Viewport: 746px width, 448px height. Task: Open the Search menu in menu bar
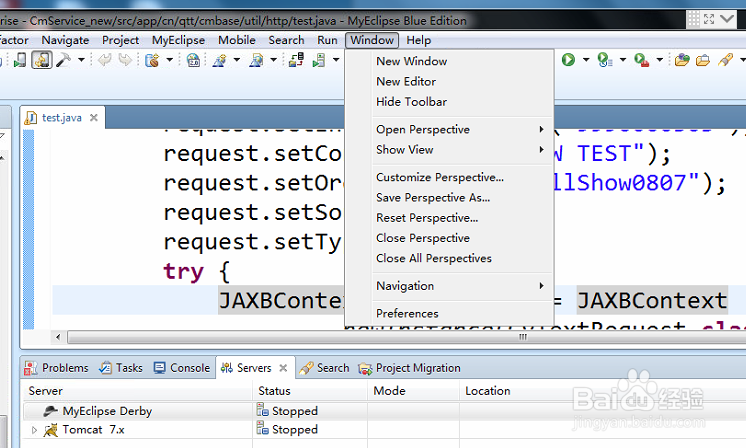286,40
